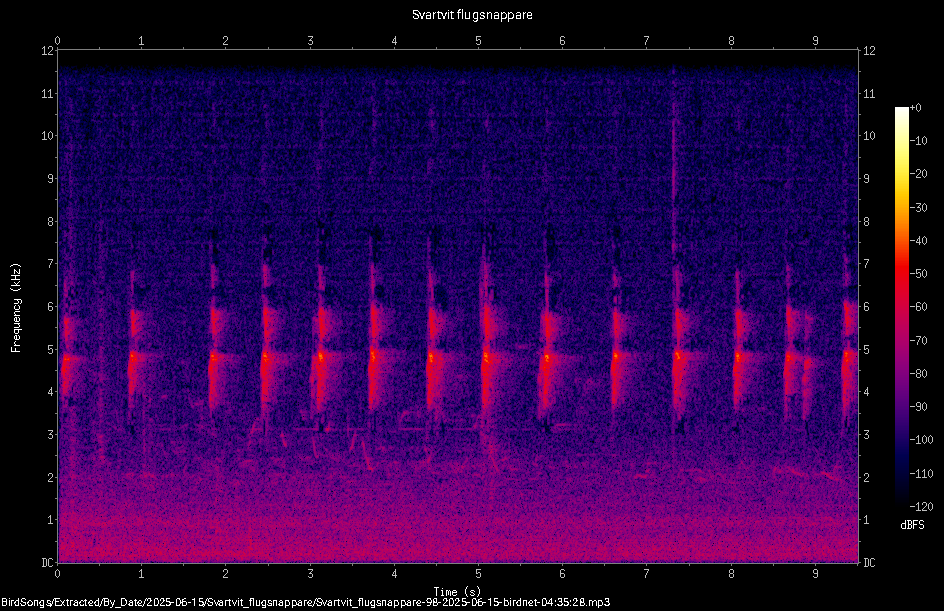
Task: Click the Svartvit flugsnappare title text
Action: [x=472, y=15]
